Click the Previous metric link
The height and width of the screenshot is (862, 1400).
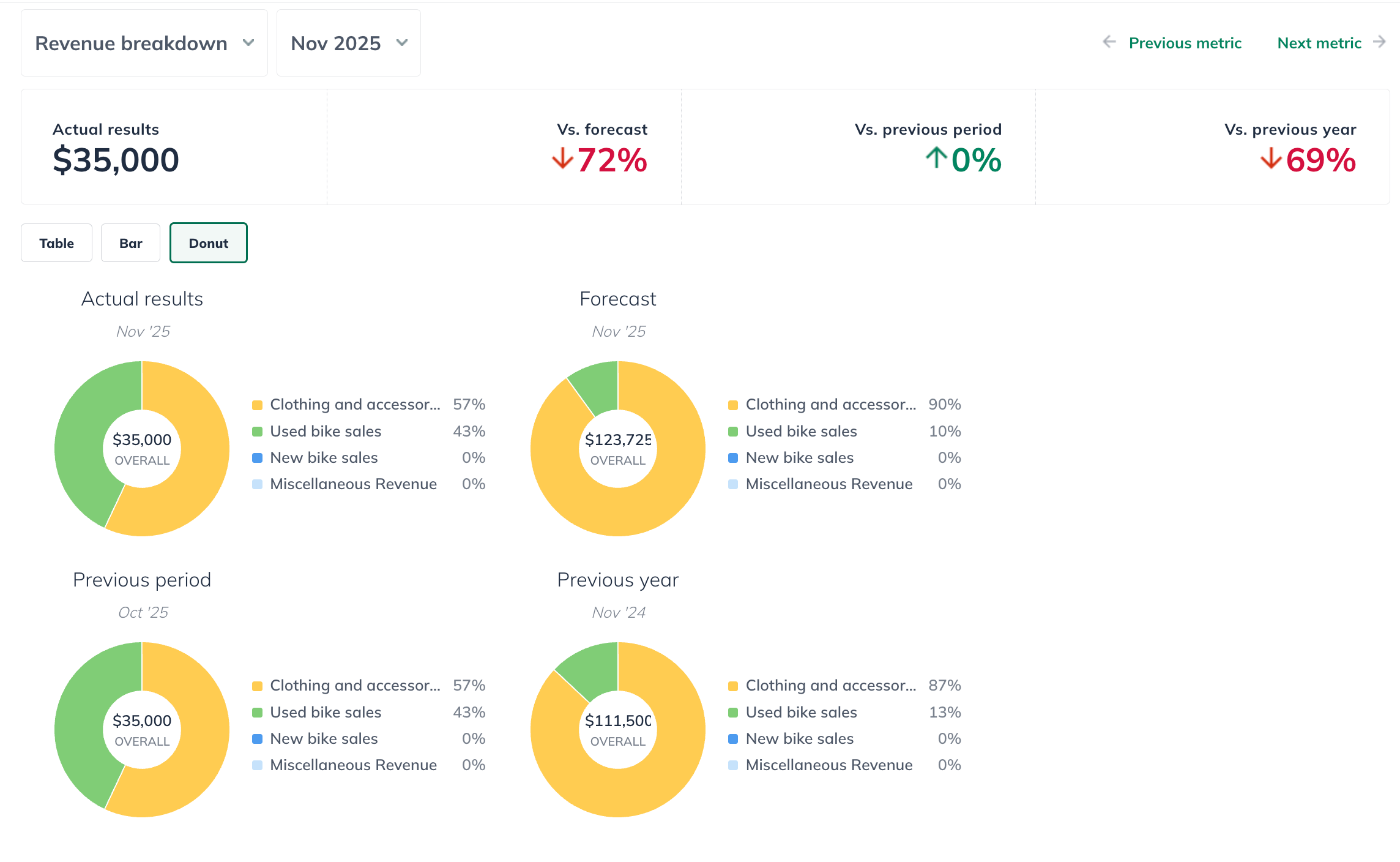coord(1185,43)
